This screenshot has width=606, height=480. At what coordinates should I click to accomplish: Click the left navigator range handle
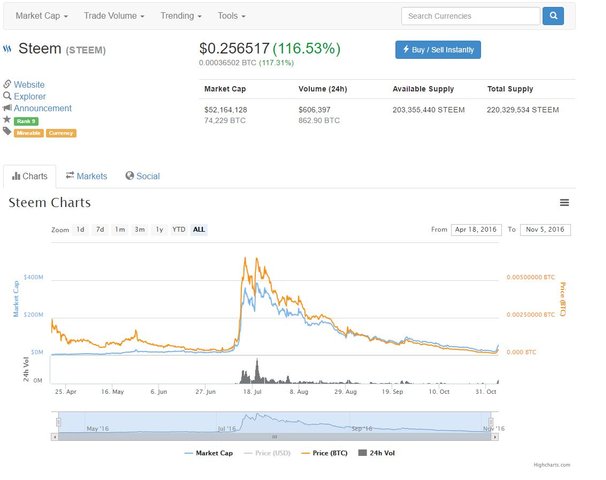(x=59, y=422)
